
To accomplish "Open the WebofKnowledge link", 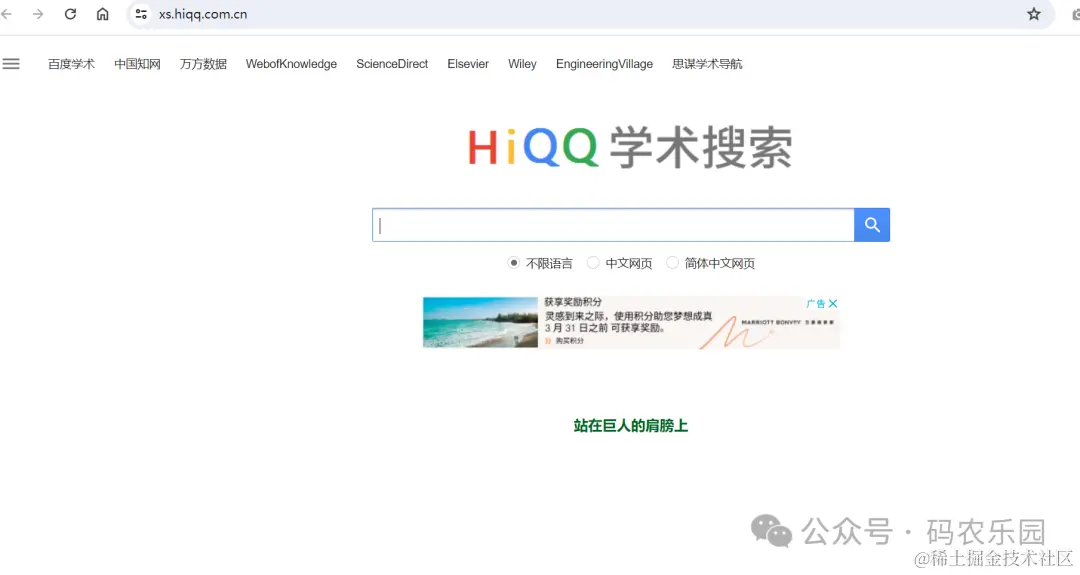I will [291, 64].
